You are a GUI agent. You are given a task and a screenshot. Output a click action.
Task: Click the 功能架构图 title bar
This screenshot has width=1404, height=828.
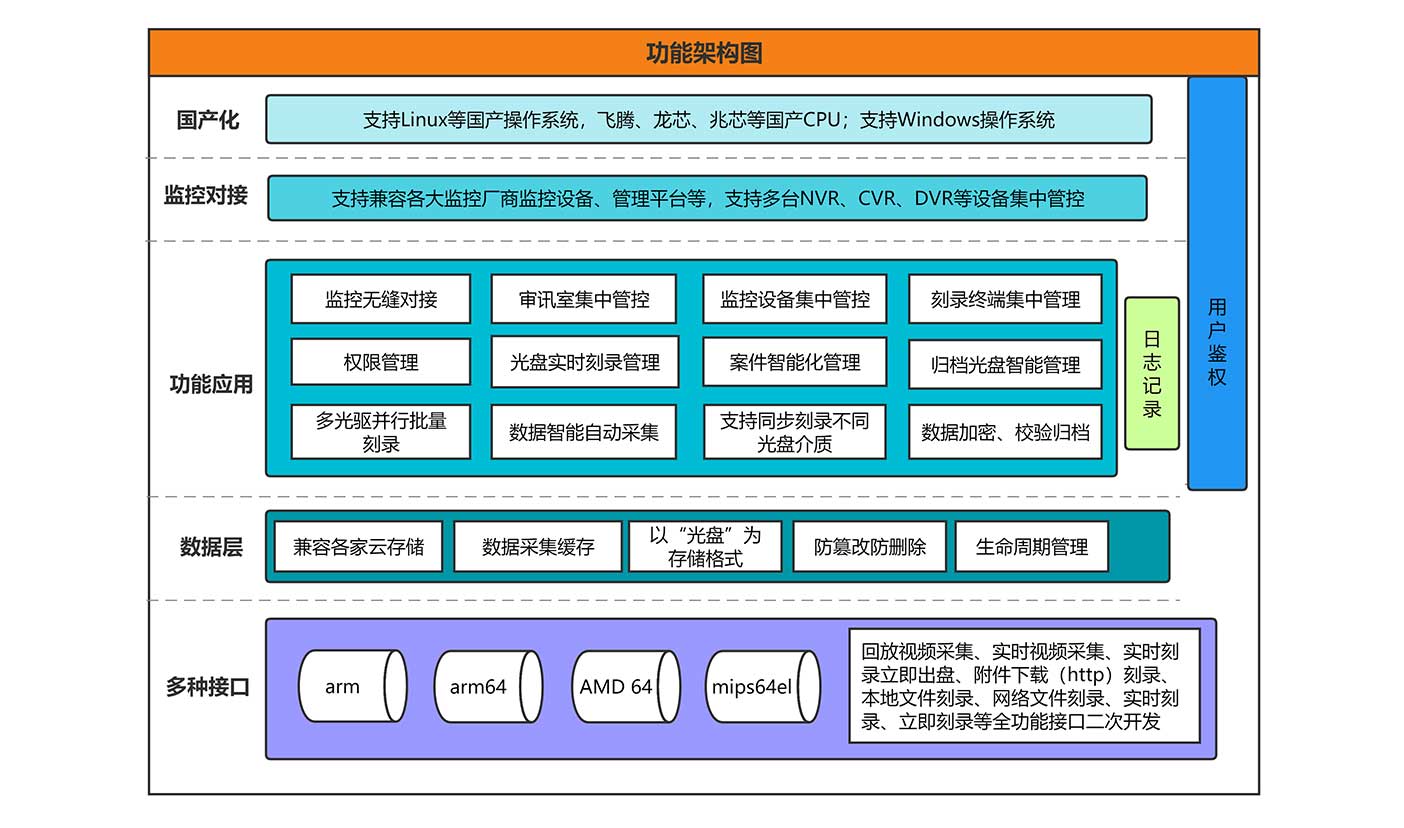click(702, 50)
